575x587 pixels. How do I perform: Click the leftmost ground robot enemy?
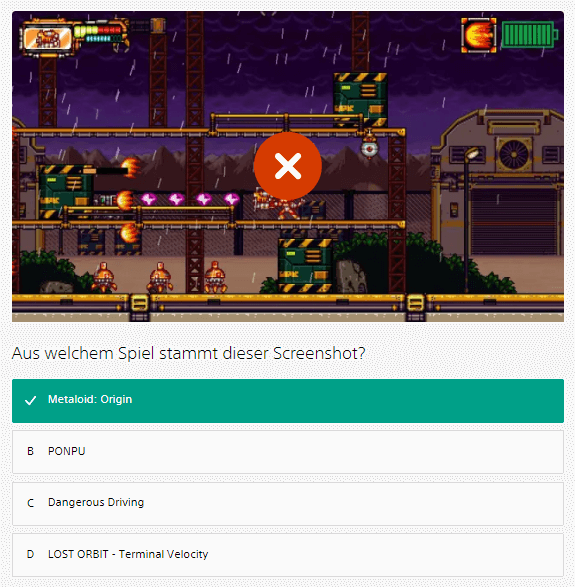click(x=103, y=278)
